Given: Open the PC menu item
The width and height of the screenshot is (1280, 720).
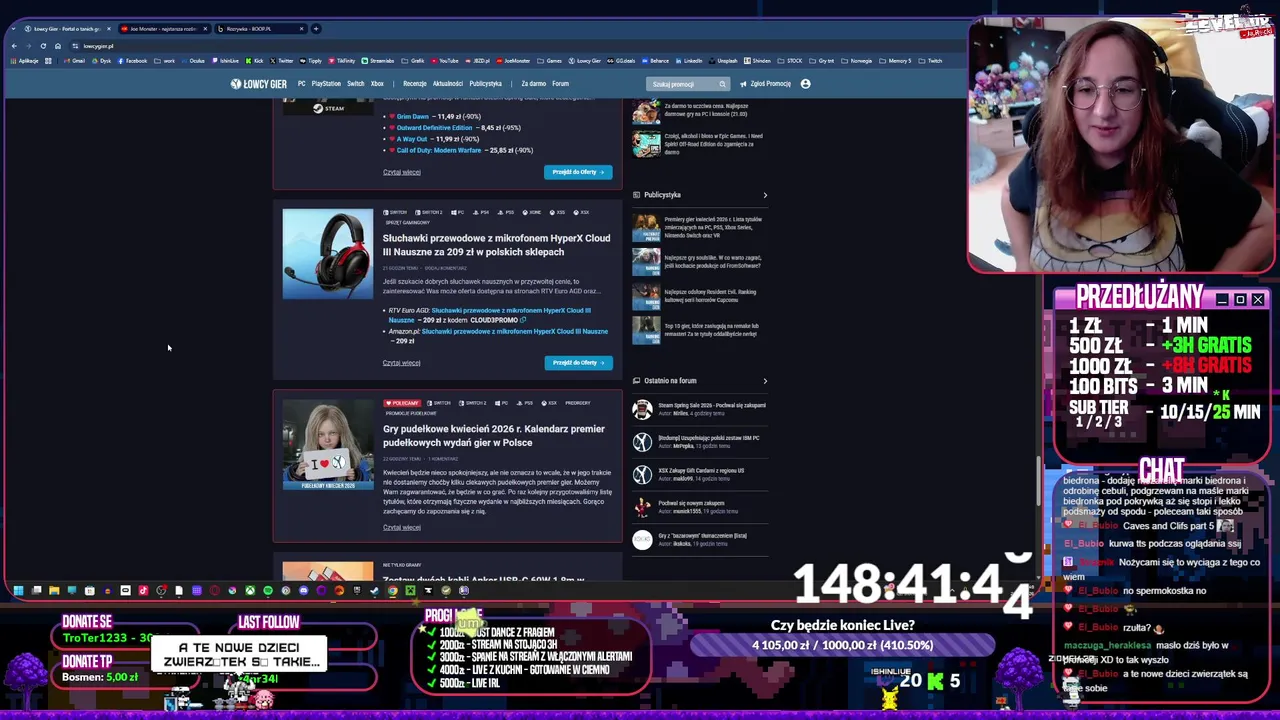Looking at the screenshot, I should 301,84.
